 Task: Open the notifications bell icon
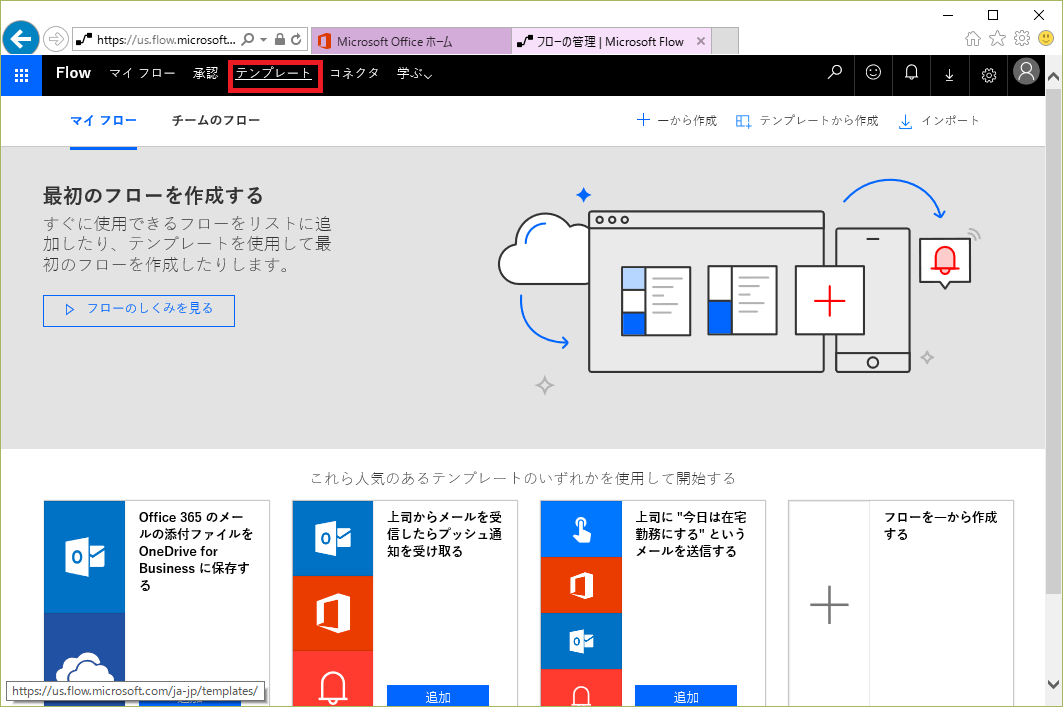(911, 73)
